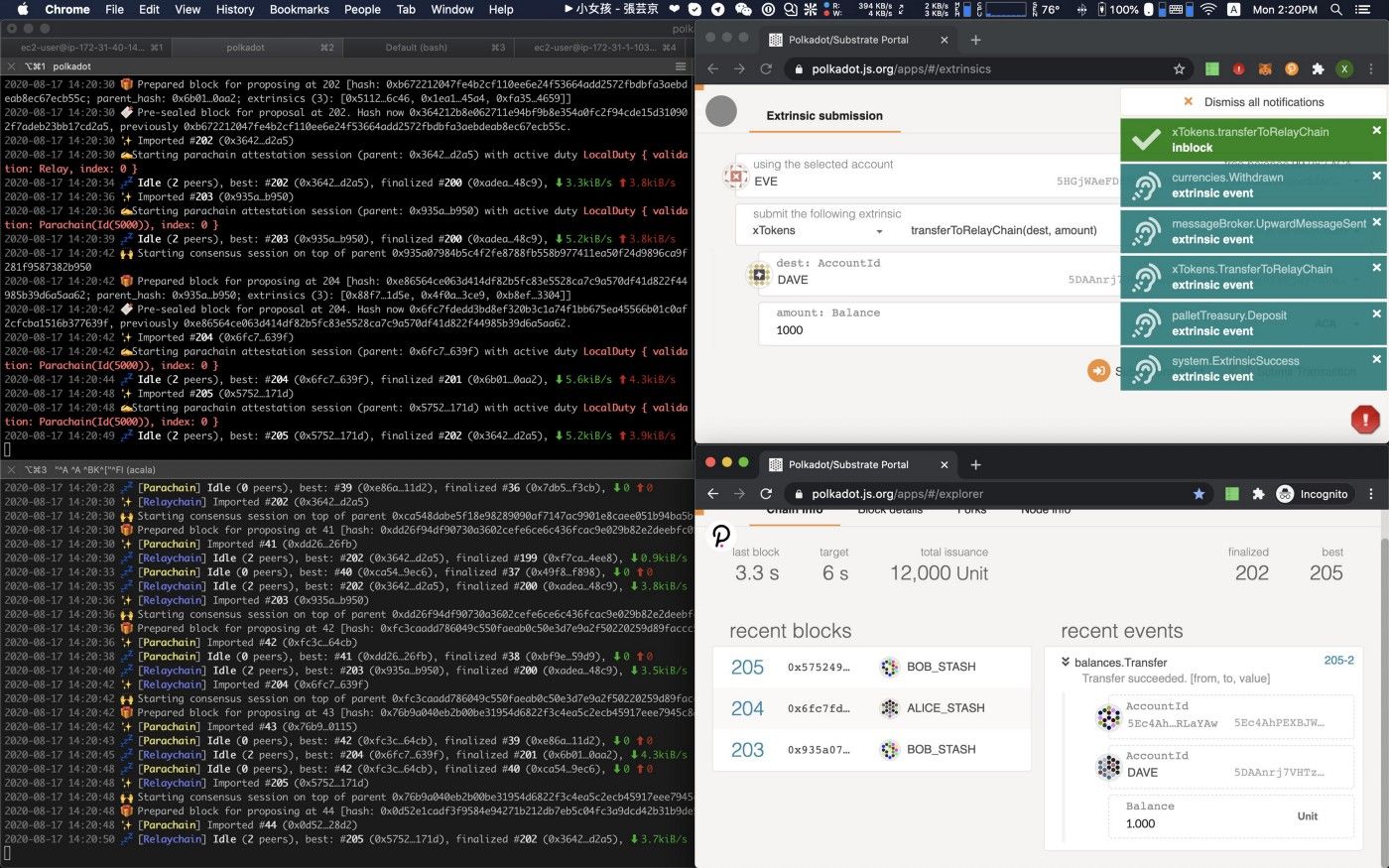Click the Polkadot logo in the explorer window

[x=721, y=536]
